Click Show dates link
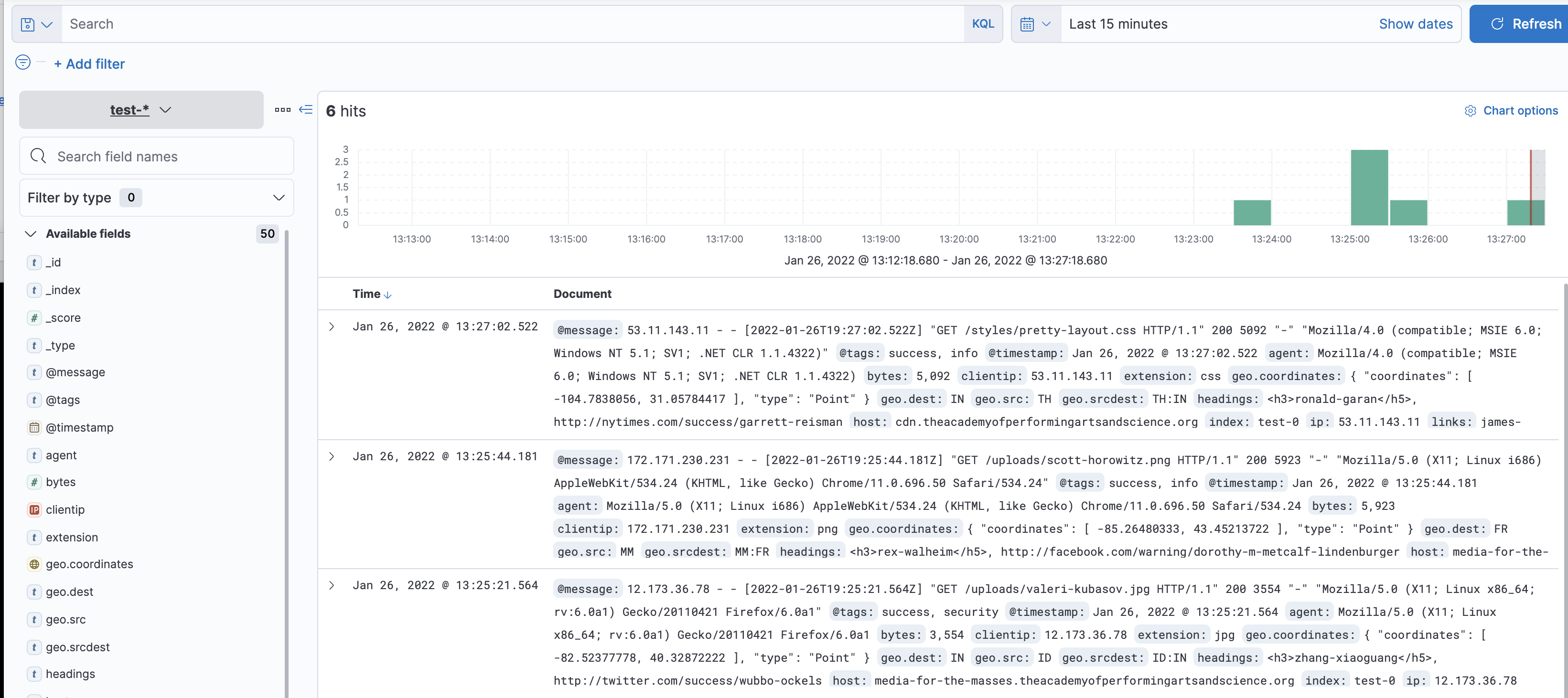This screenshot has width=1568, height=698. click(1415, 24)
